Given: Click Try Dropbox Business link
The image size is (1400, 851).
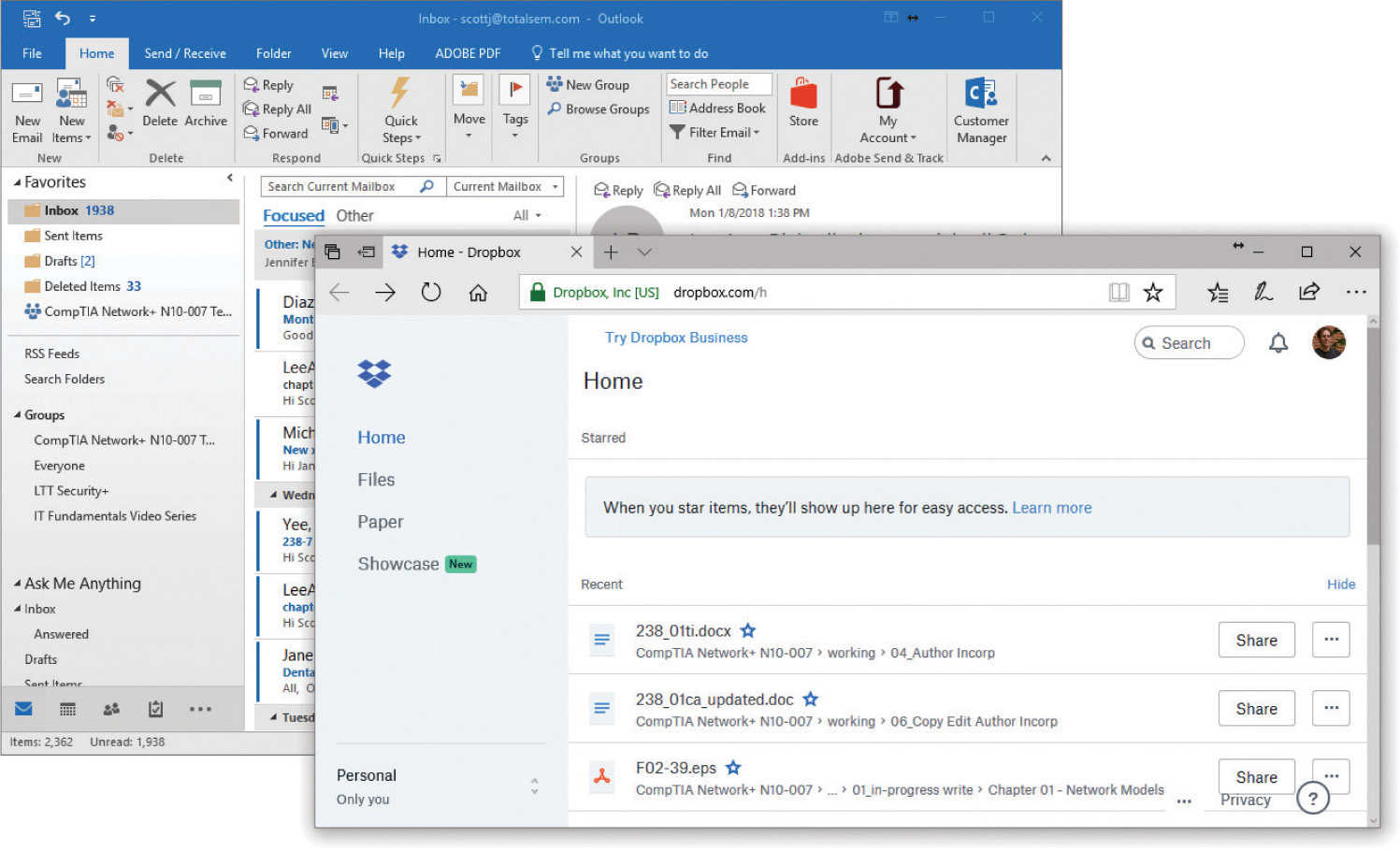Looking at the screenshot, I should [676, 338].
